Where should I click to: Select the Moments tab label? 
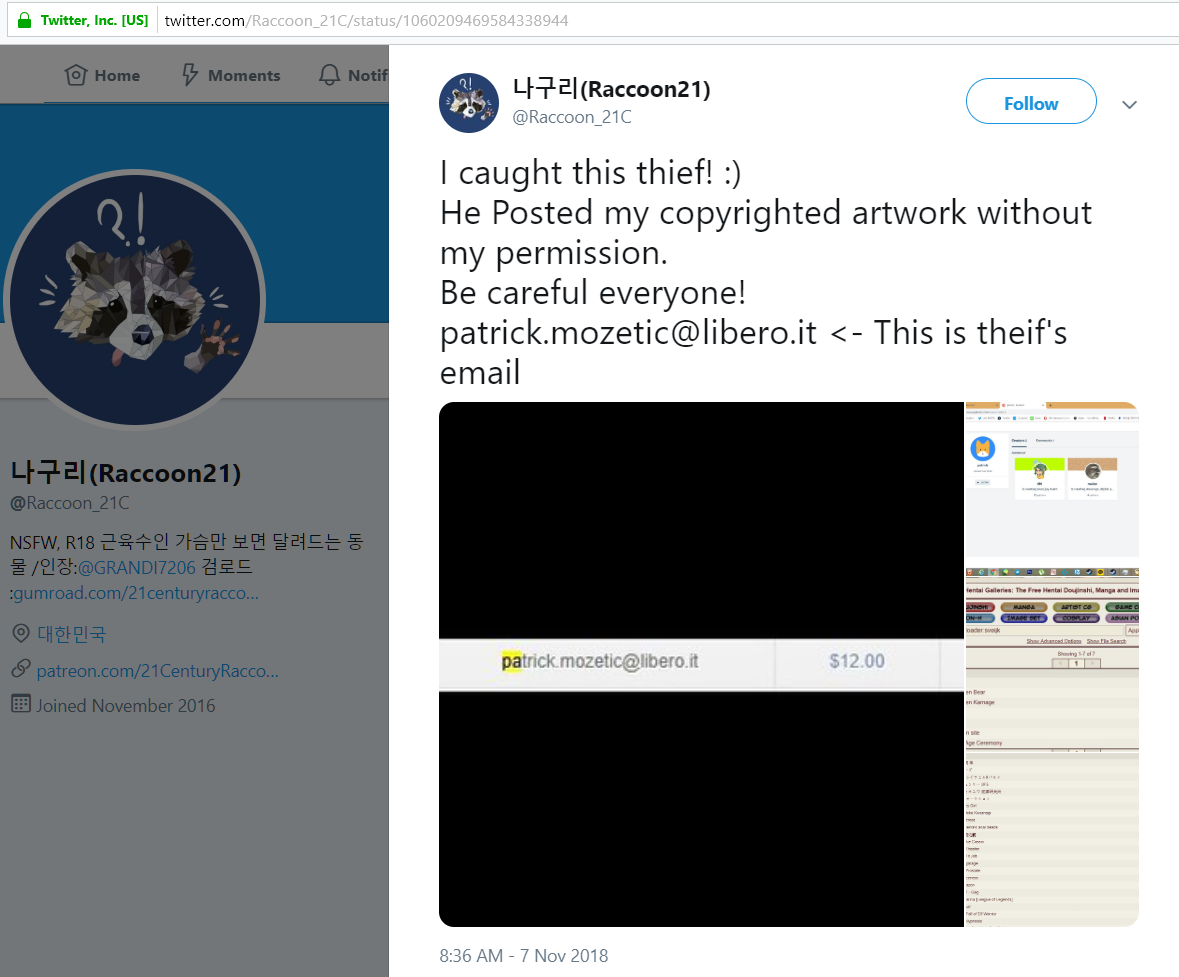tap(244, 75)
